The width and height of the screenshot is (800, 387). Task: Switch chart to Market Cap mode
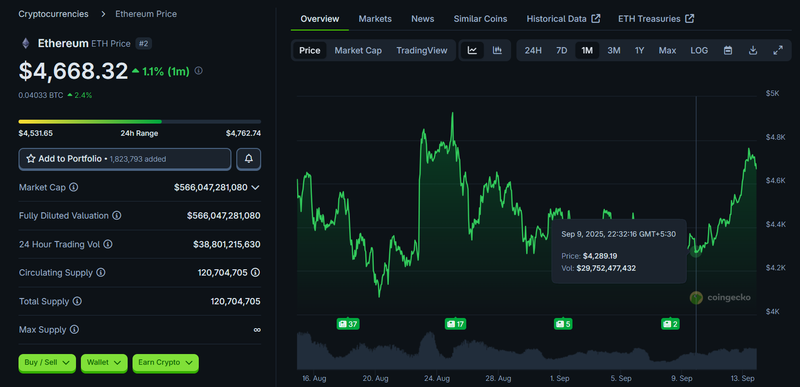coord(358,50)
